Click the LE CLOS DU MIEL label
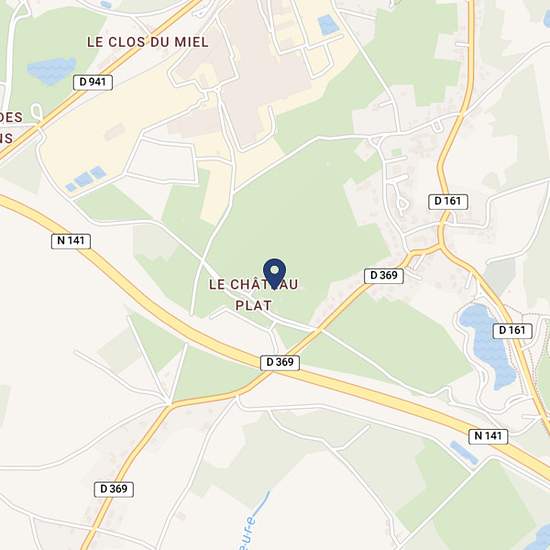 148,42
